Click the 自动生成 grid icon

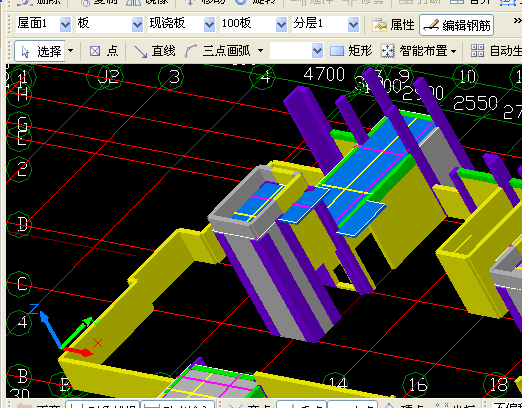477,51
